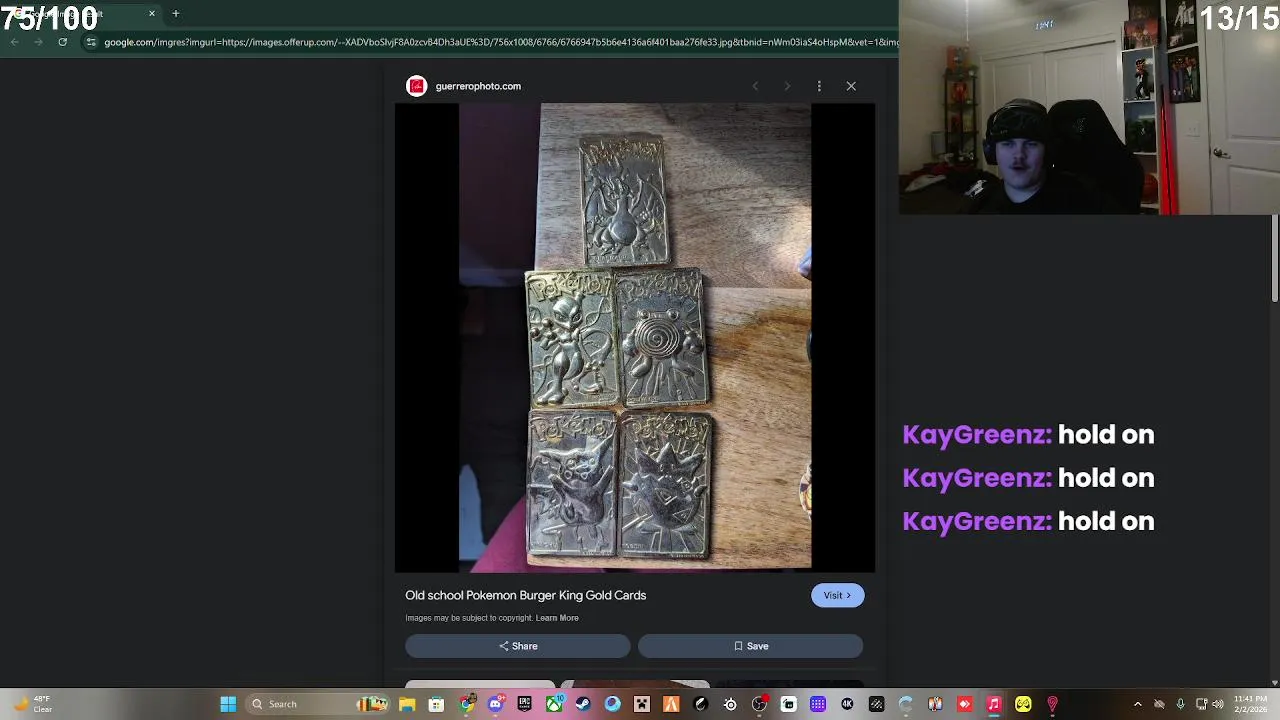Click the microphone tray icon
Screen dimensions: 1280x720
click(x=1180, y=704)
